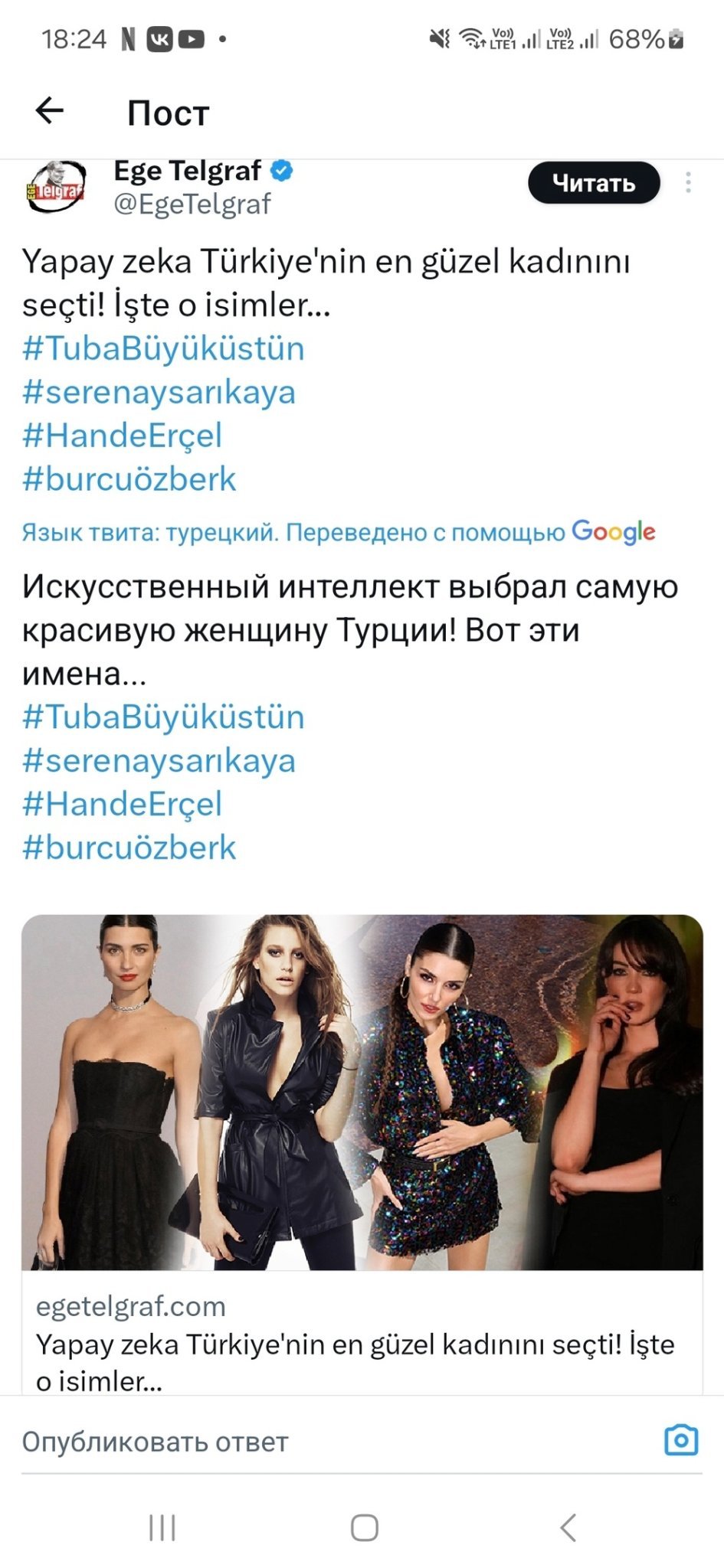Tap the Android back chevron
Viewport: 724px width, 1568px height.
coord(568,1527)
